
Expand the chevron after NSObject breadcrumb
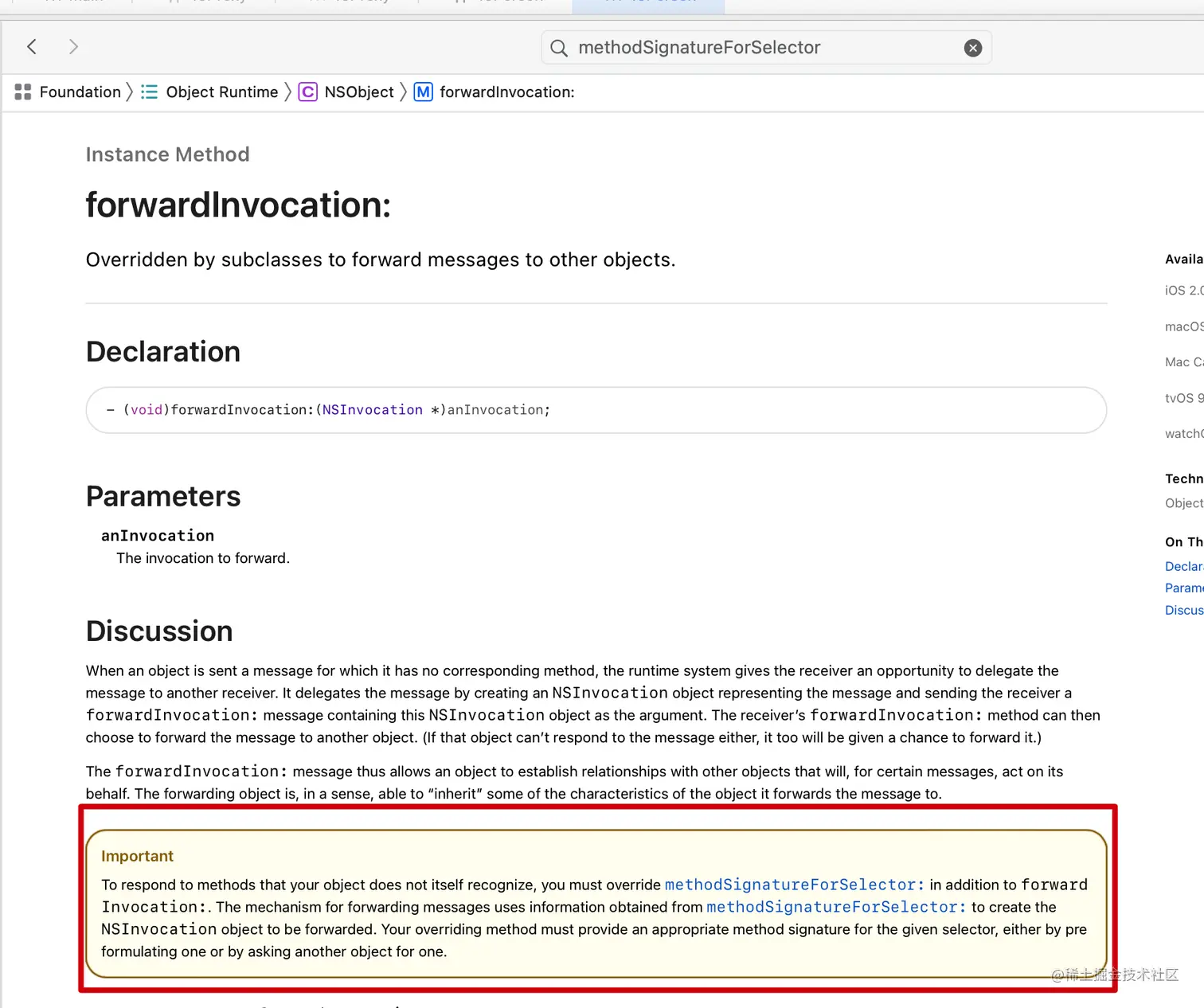click(404, 92)
